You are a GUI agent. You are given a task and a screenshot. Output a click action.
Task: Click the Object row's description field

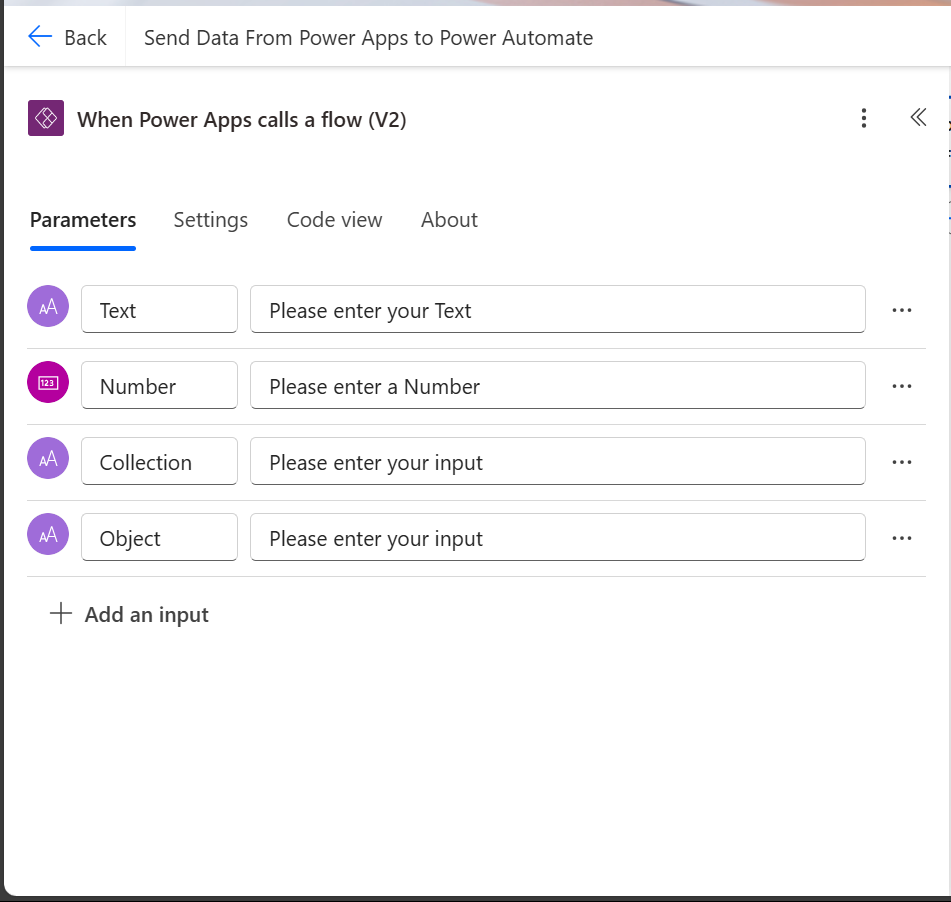tap(558, 537)
